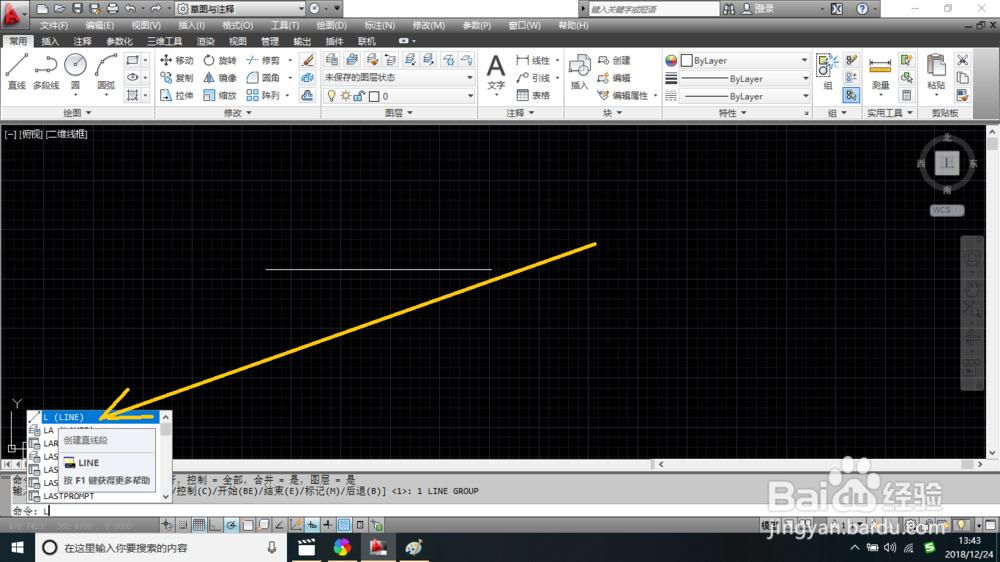Image resolution: width=1000 pixels, height=562 pixels.
Task: Toggle the layer lightbulb on/off icon
Action: point(331,96)
